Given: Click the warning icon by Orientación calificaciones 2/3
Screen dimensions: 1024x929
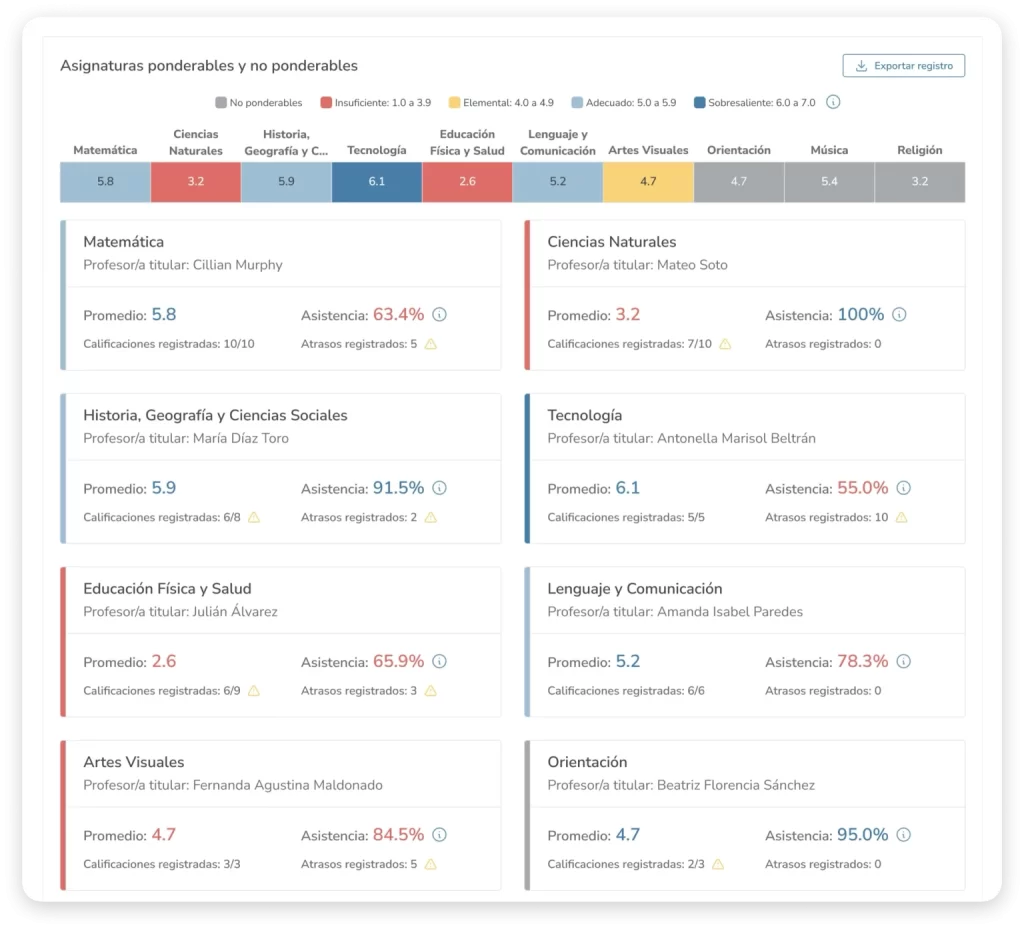Looking at the screenshot, I should pyautogui.click(x=718, y=864).
